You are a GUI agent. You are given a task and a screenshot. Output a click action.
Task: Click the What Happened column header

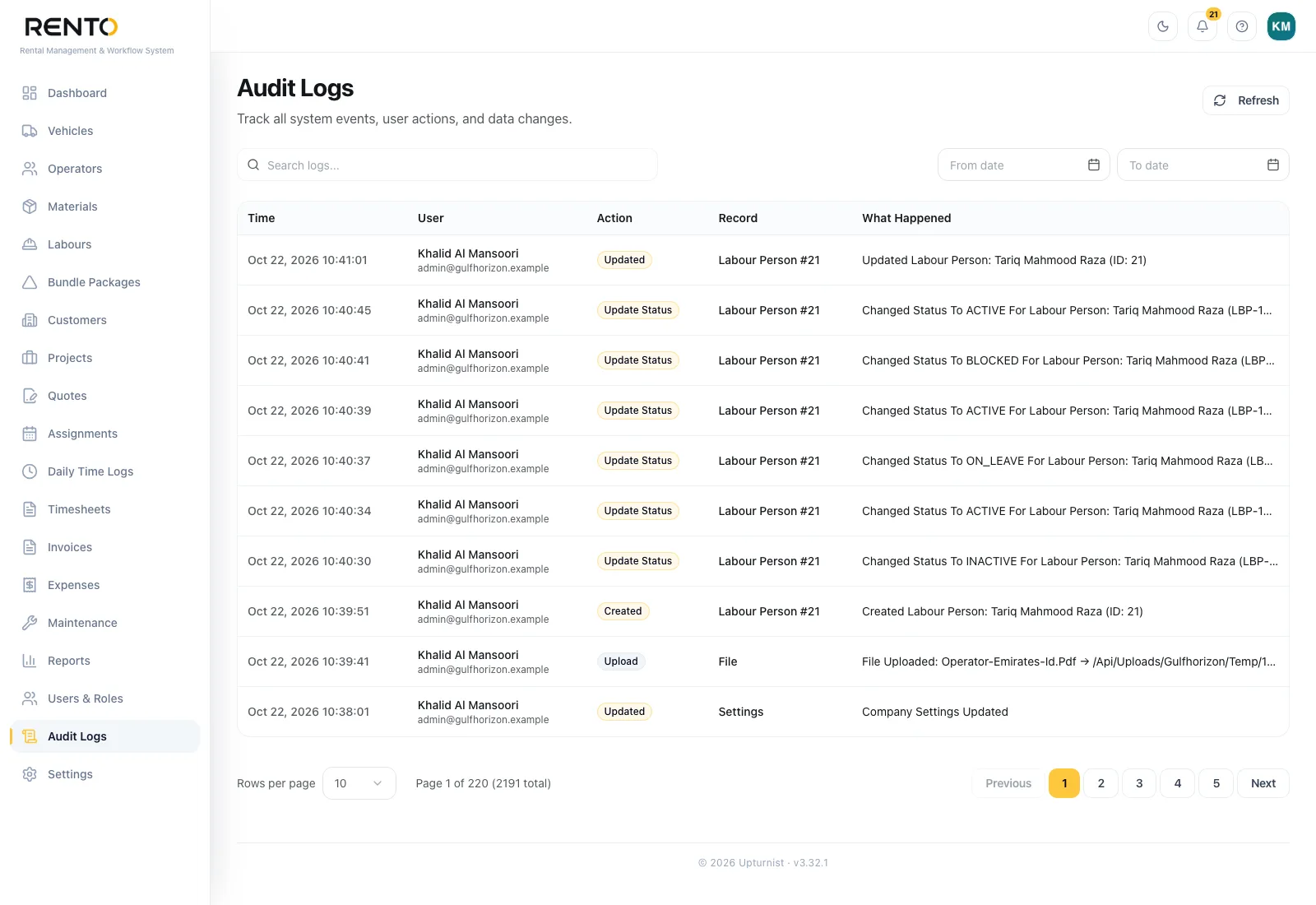tap(906, 218)
